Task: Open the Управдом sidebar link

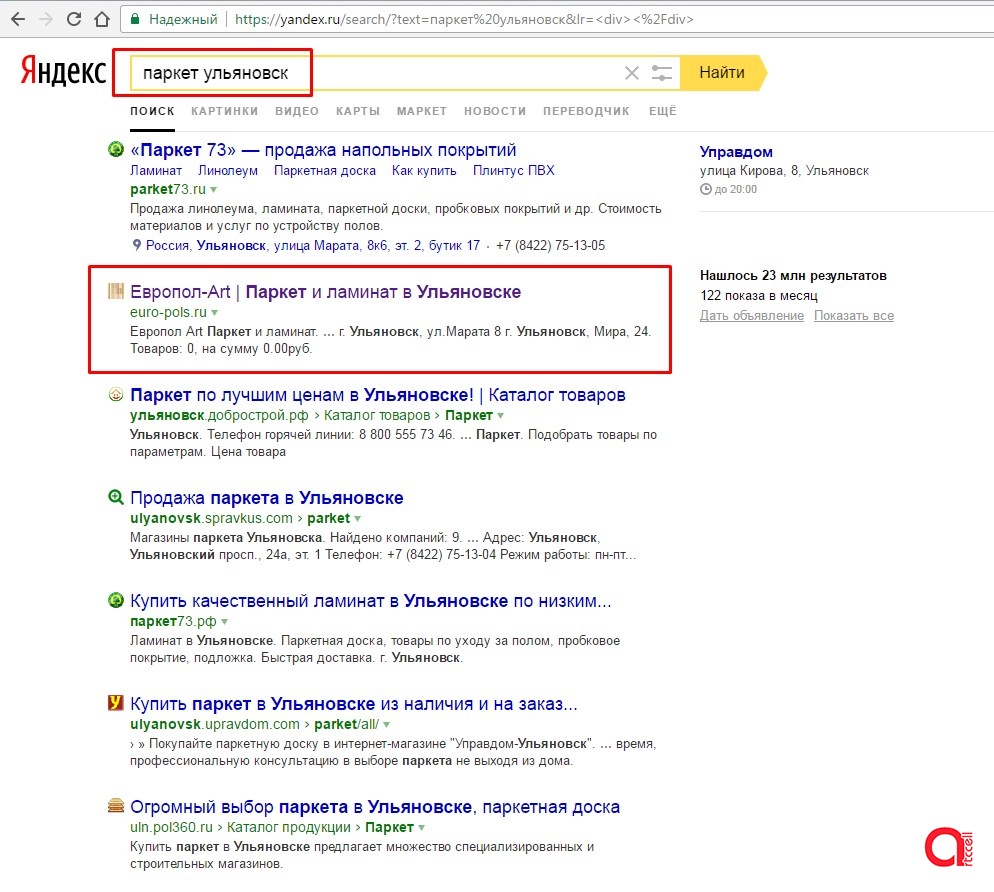Action: 736,152
